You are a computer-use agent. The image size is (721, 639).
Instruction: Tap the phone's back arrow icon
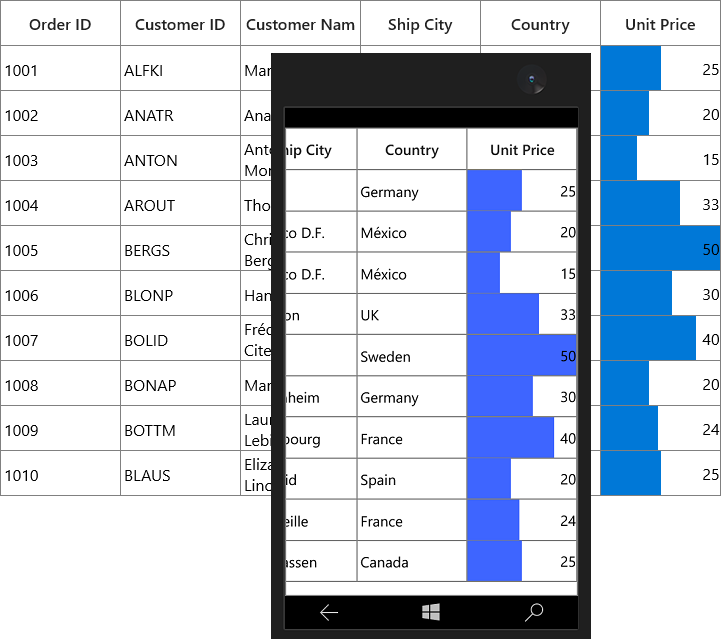tap(329, 612)
